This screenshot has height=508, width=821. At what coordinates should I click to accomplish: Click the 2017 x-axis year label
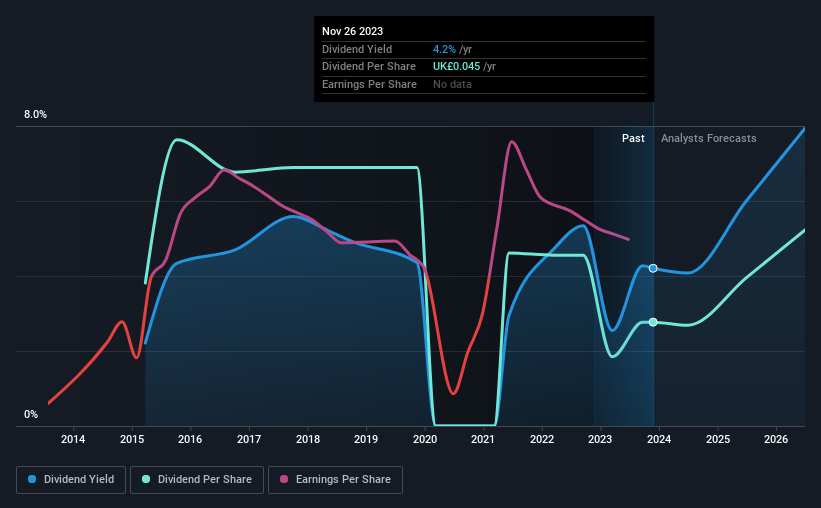(249, 439)
